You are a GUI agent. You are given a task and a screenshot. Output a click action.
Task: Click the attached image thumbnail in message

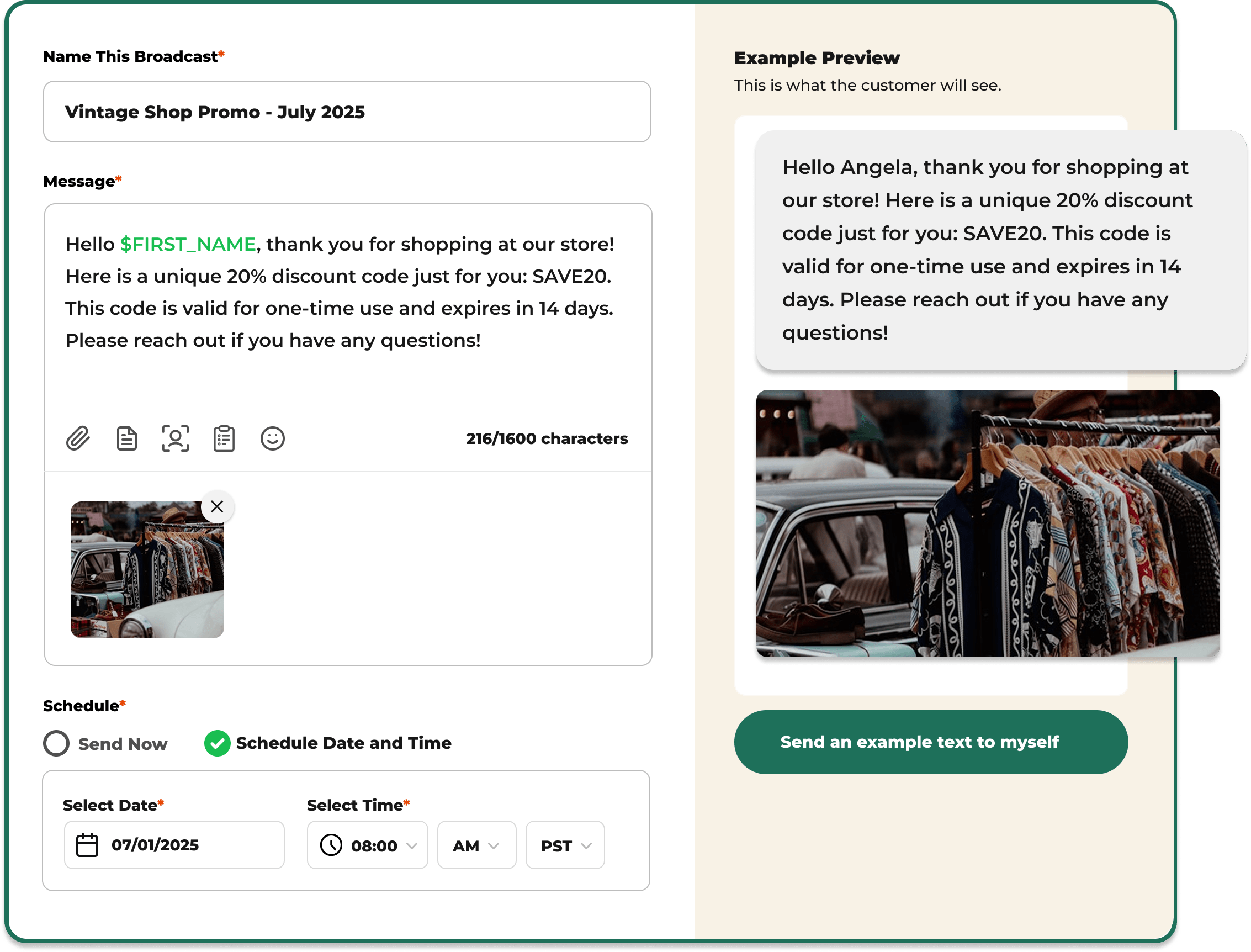(147, 569)
